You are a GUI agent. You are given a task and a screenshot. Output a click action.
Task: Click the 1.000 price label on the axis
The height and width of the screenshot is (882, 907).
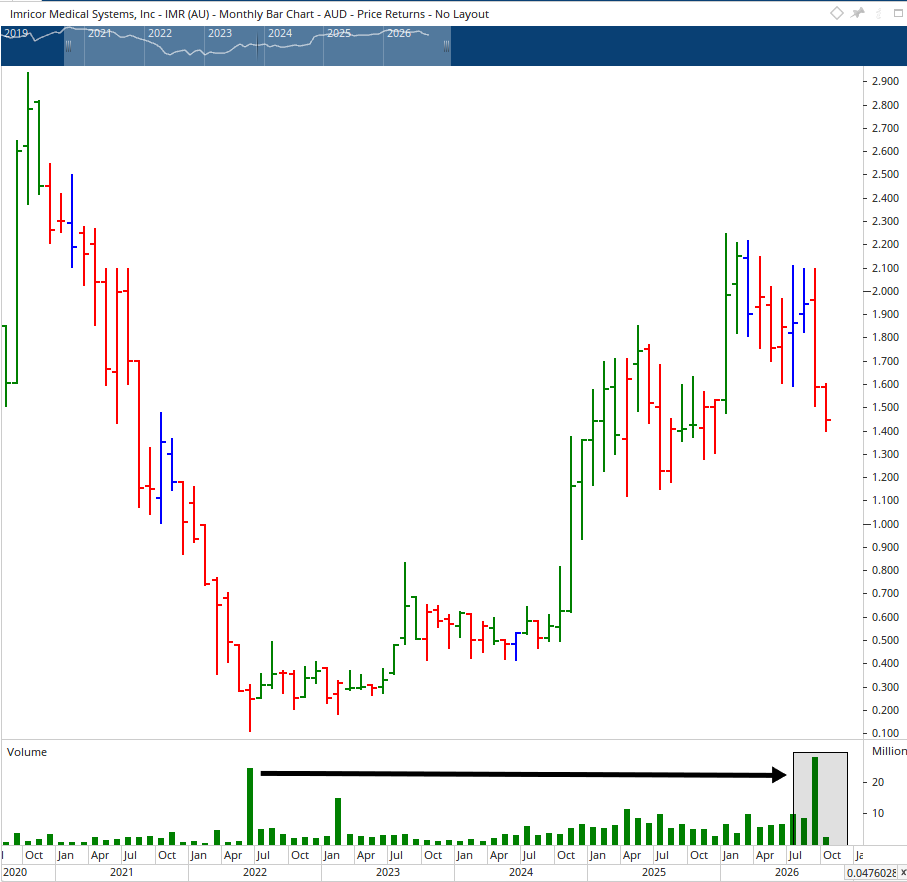click(885, 524)
